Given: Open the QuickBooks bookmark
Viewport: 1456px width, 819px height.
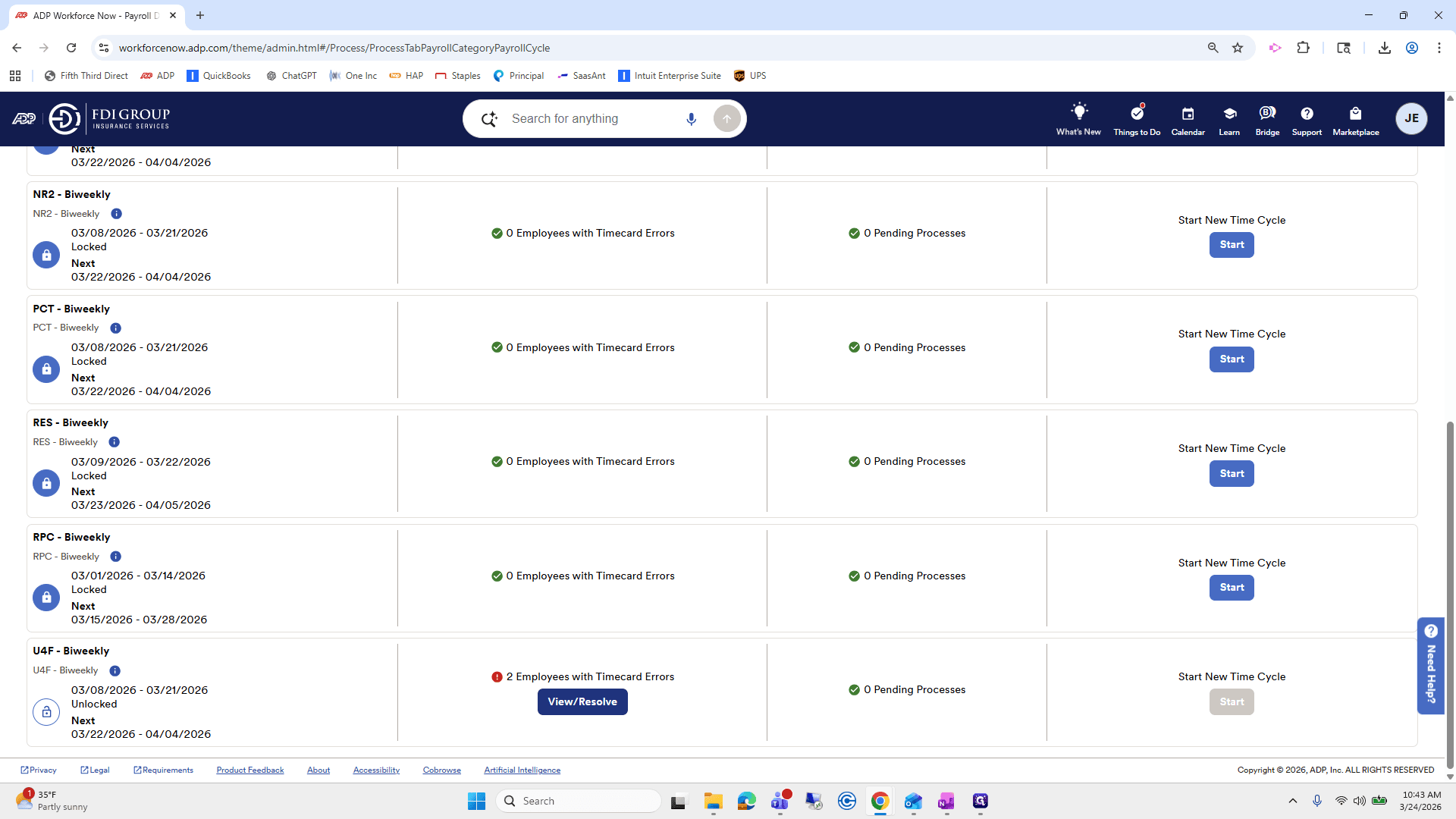Looking at the screenshot, I should [x=218, y=76].
